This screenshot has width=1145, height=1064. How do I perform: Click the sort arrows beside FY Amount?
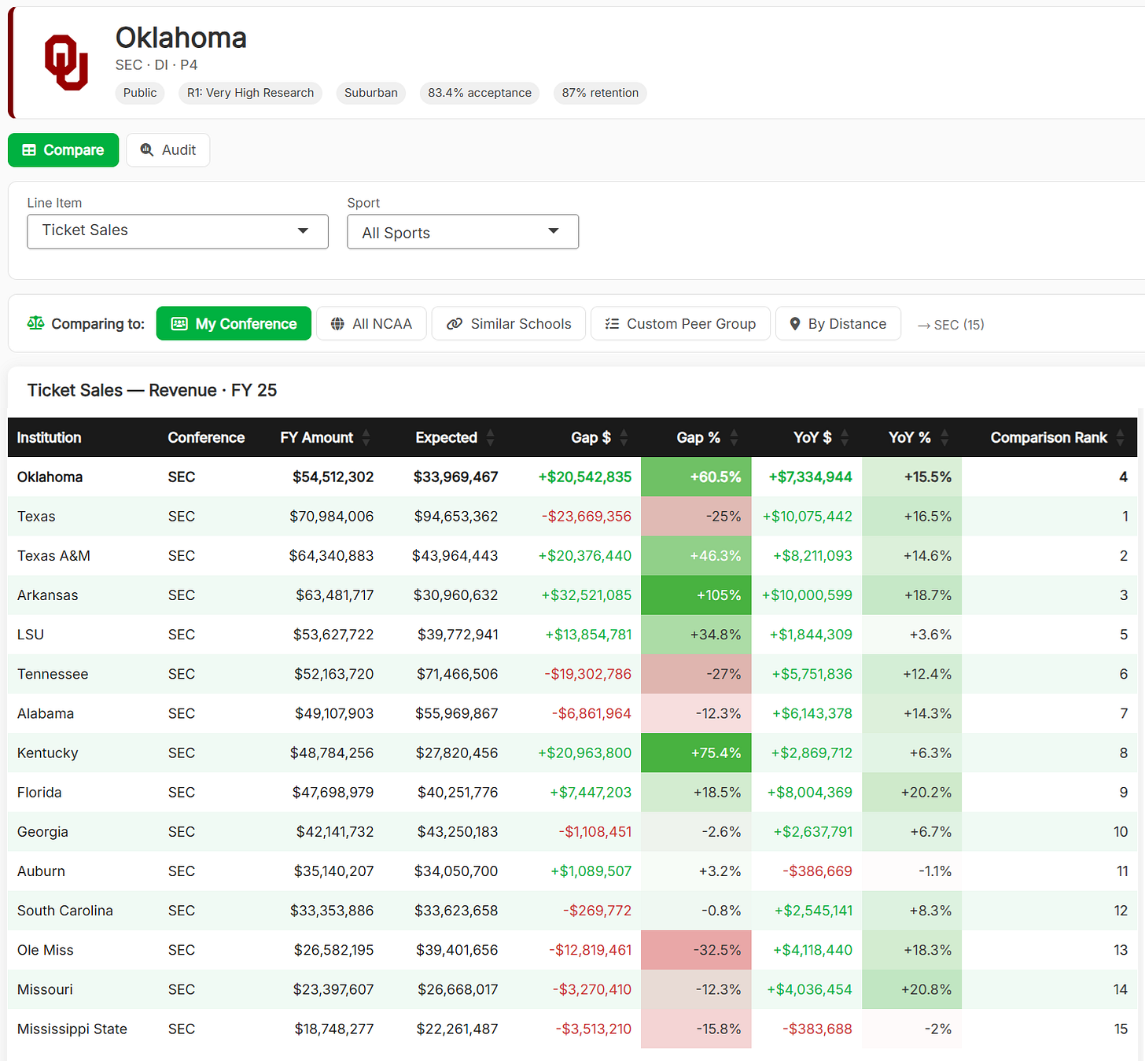(x=366, y=438)
